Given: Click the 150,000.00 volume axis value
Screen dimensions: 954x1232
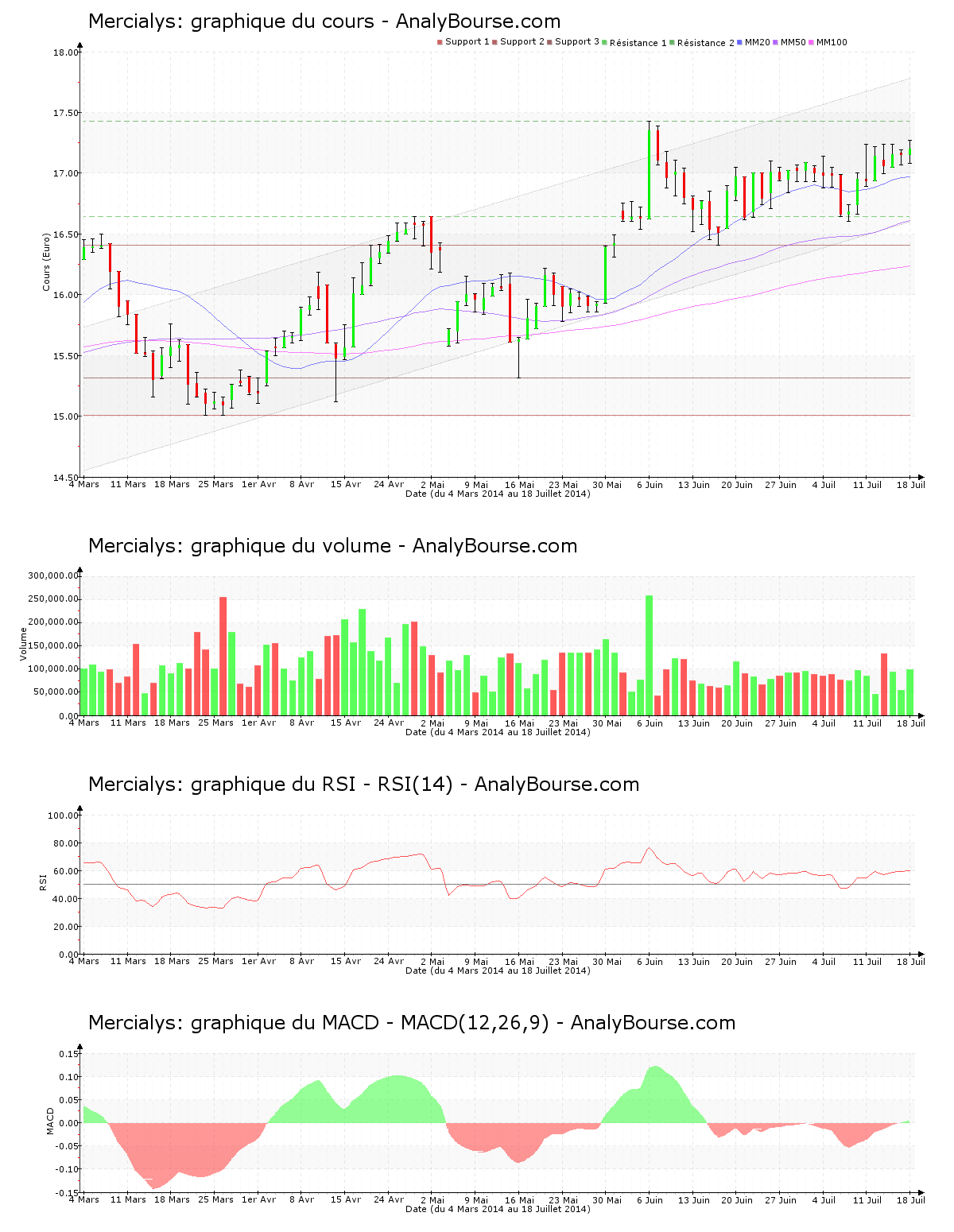Looking at the screenshot, I should click(x=53, y=645).
